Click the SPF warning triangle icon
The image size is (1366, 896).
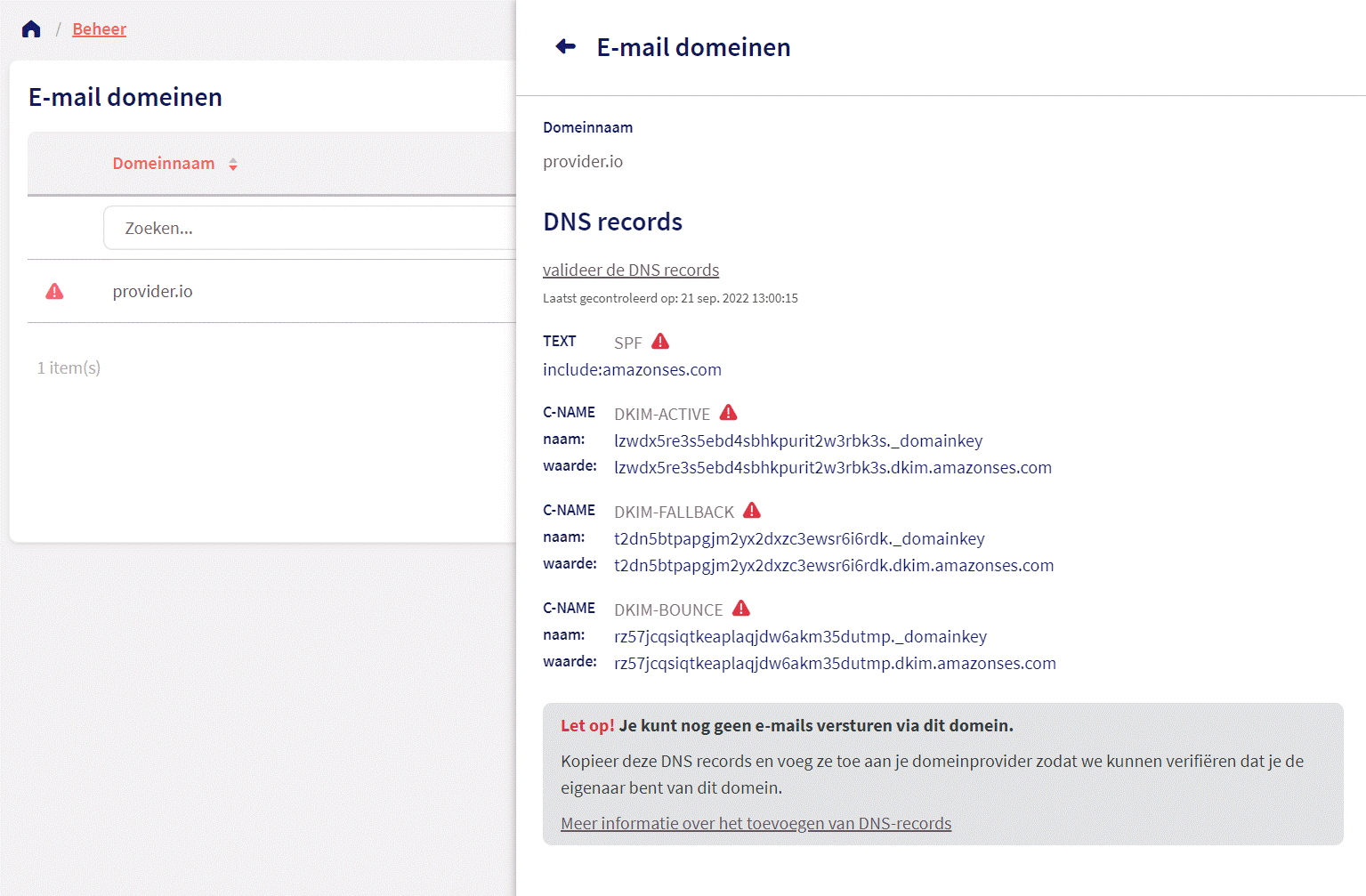660,342
